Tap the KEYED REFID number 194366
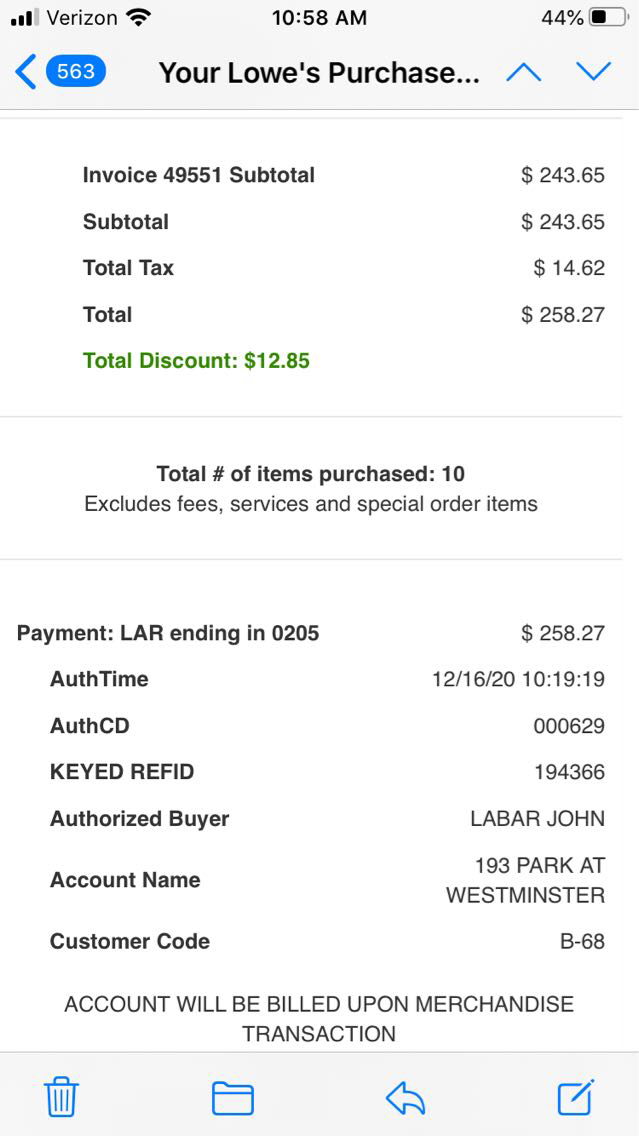The height and width of the screenshot is (1136, 639). pyautogui.click(x=569, y=772)
